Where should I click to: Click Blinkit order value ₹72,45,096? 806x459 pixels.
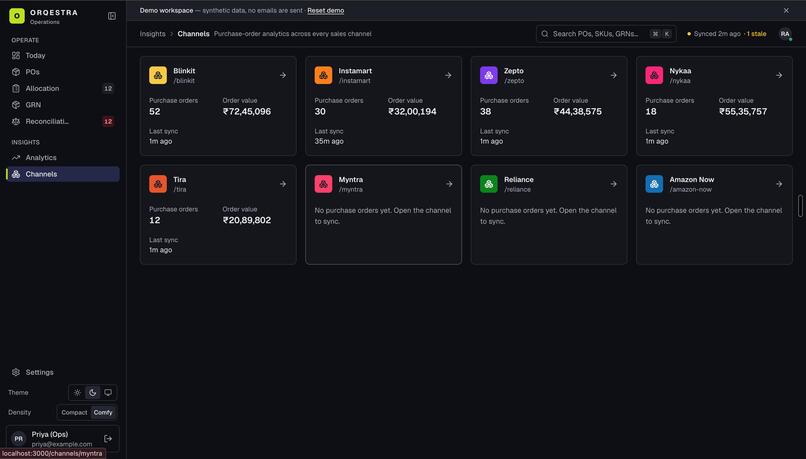(247, 112)
